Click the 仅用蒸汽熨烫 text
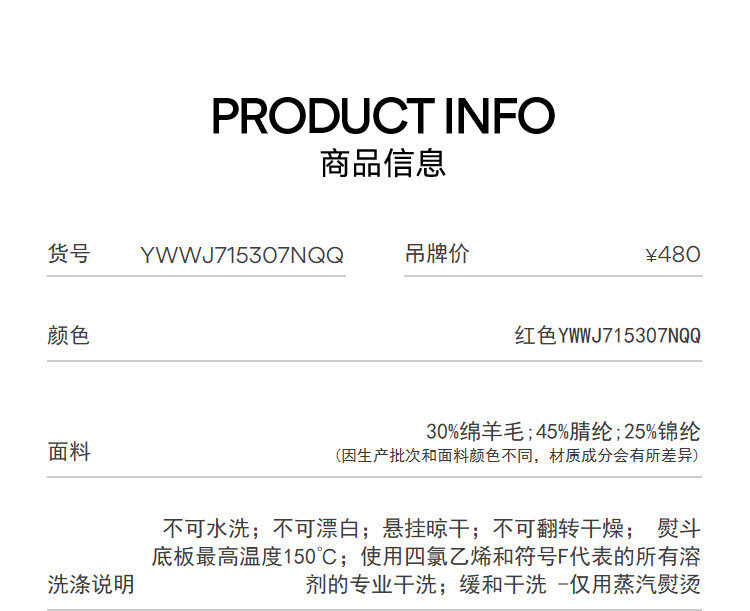The image size is (750, 611). pos(635,585)
